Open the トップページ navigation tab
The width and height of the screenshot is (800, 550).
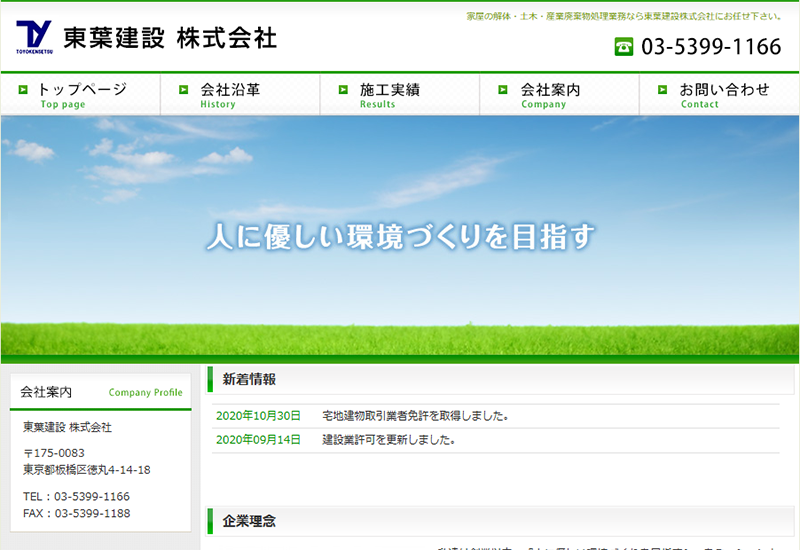82,95
